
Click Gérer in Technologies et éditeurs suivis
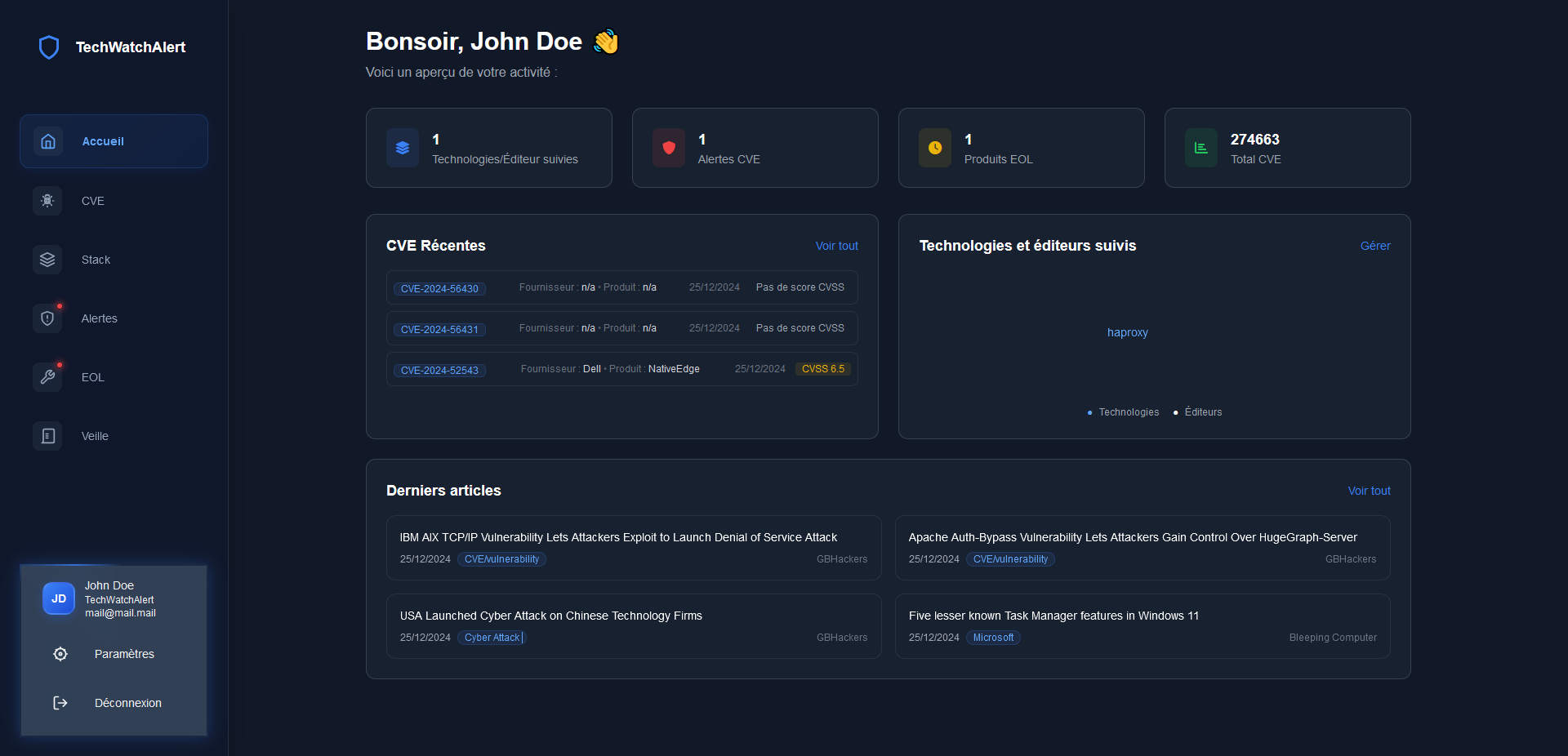(1375, 246)
